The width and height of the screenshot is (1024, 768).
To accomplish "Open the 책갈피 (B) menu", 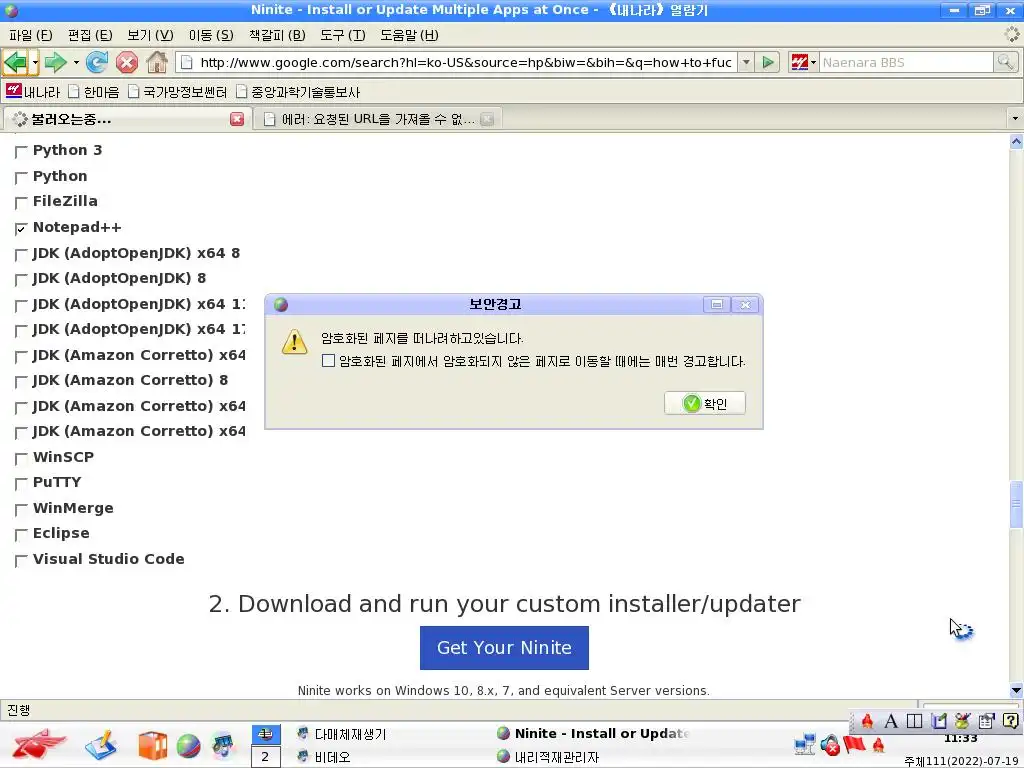I will [x=277, y=35].
